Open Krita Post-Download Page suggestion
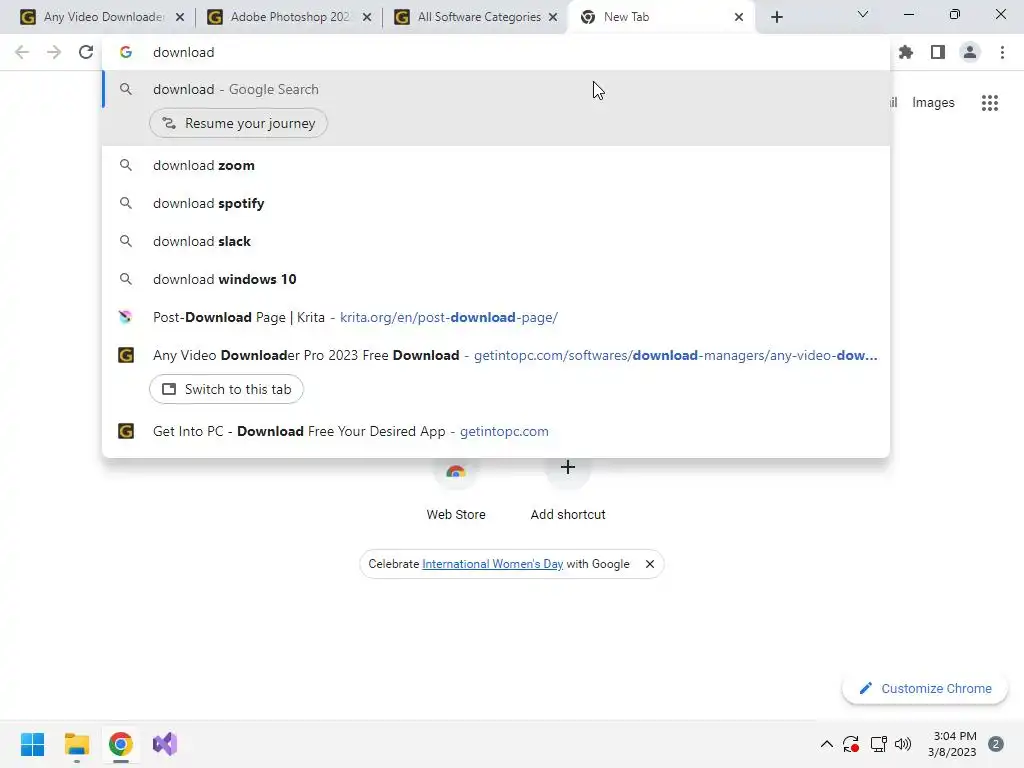This screenshot has width=1024, height=768. coord(496,317)
